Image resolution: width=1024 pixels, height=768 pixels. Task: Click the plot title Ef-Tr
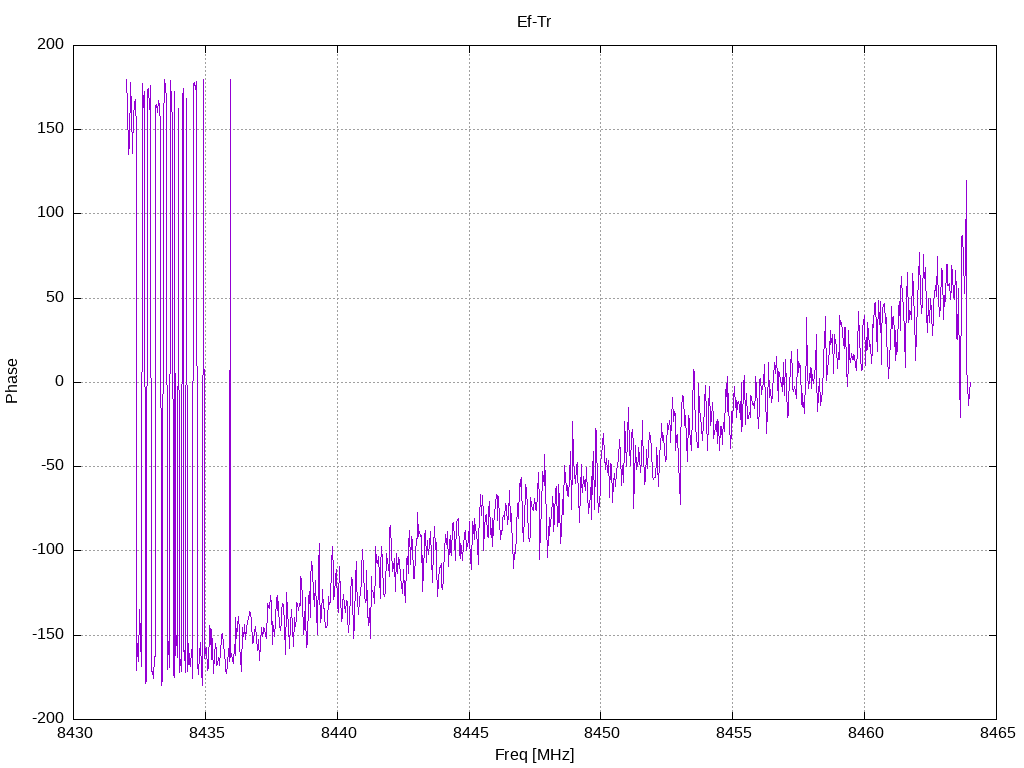coord(534,21)
